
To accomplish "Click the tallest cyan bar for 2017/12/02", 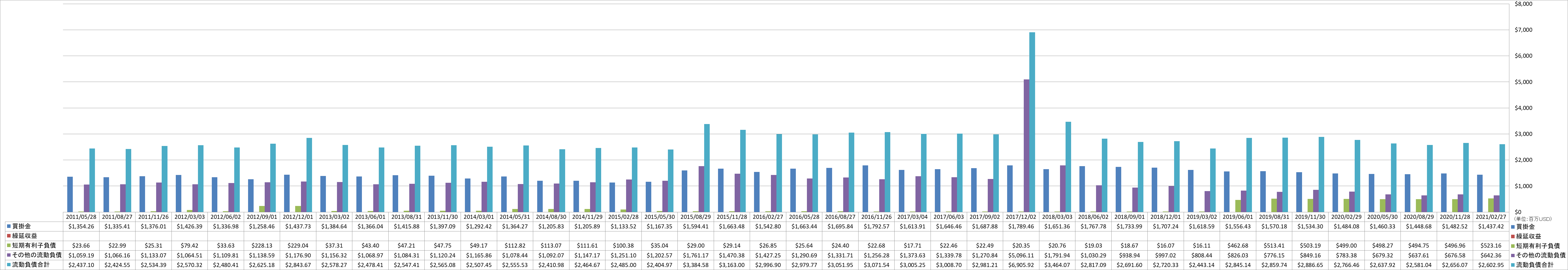I will (1032, 122).
